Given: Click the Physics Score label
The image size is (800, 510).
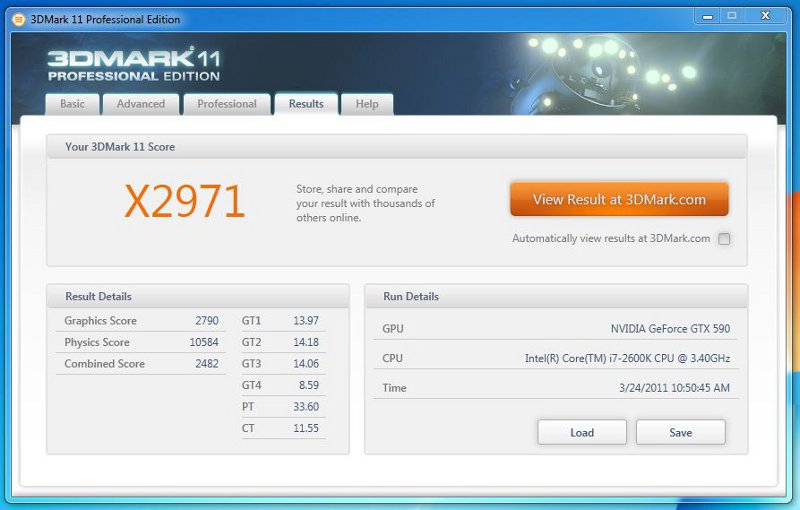Looking at the screenshot, I should pos(97,342).
